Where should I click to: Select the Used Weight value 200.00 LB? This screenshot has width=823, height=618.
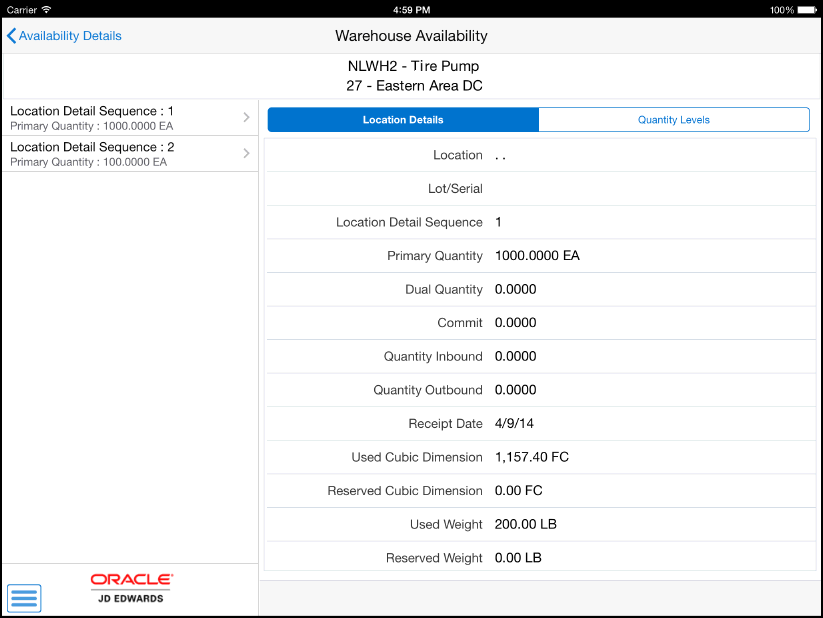tap(525, 524)
